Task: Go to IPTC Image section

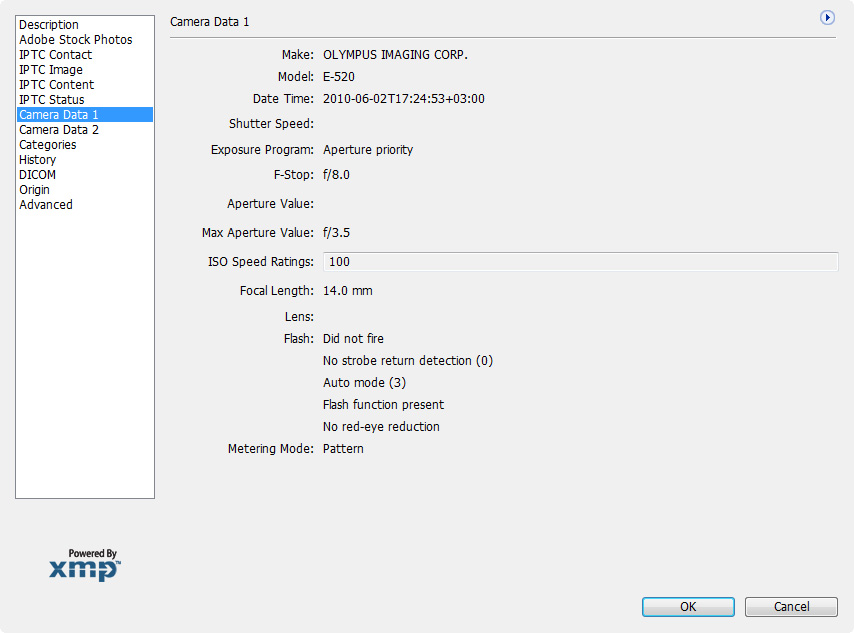Action: tap(51, 70)
